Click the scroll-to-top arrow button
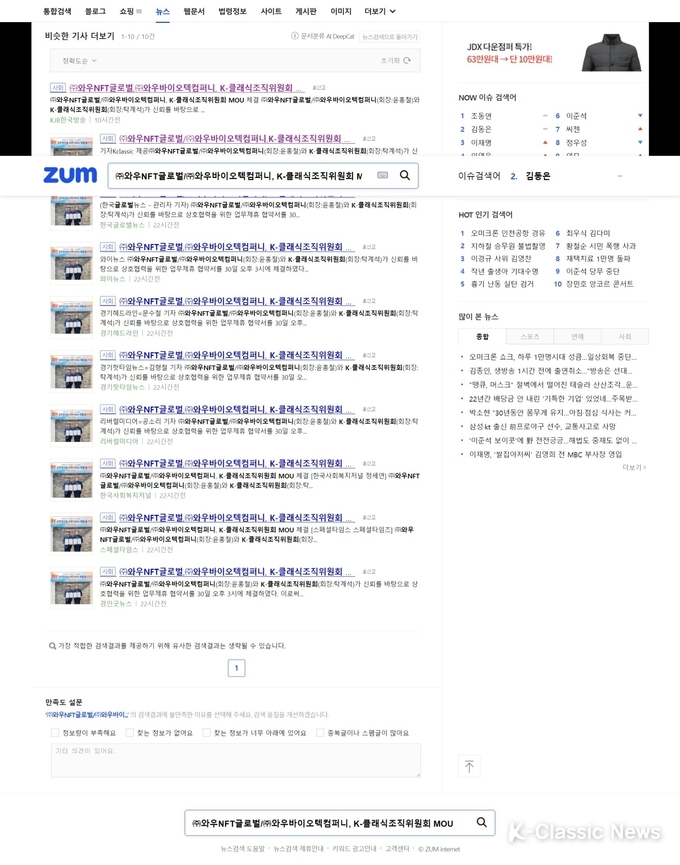 pyautogui.click(x=469, y=766)
